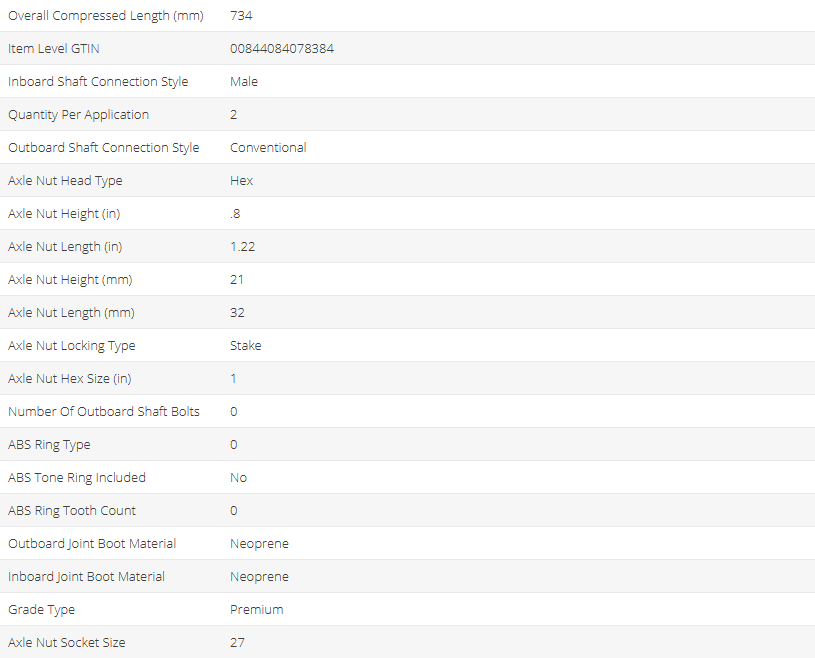Click the Axle Nut Hex Size (in) label
This screenshot has height=658, width=815.
[x=70, y=379]
